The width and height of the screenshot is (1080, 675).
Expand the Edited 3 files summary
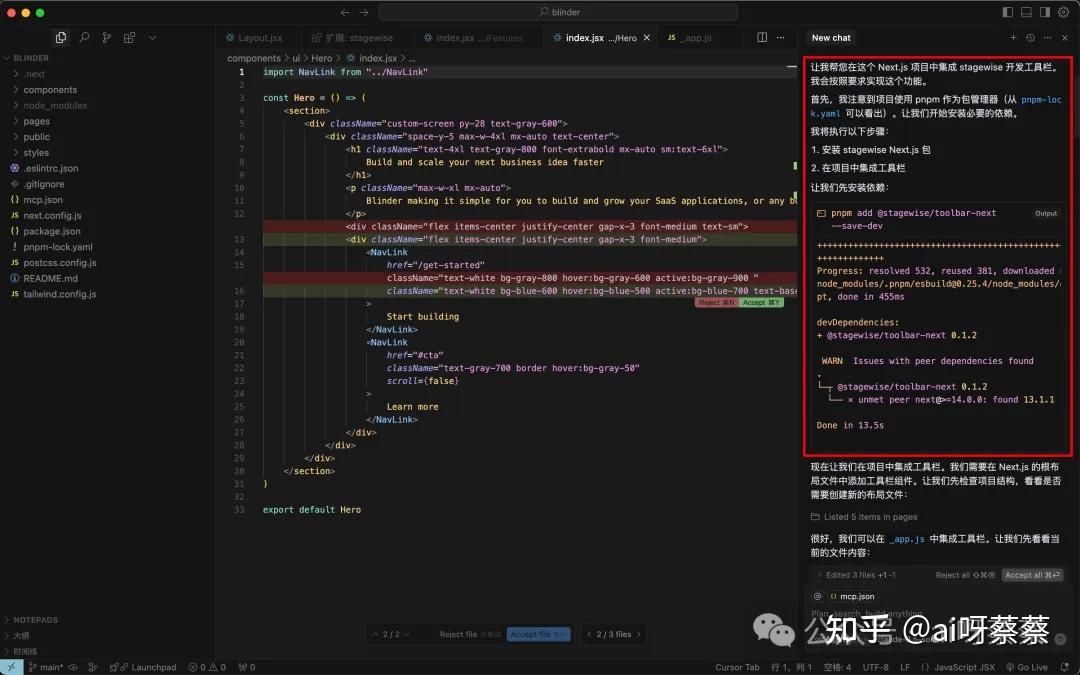pyautogui.click(x=856, y=575)
